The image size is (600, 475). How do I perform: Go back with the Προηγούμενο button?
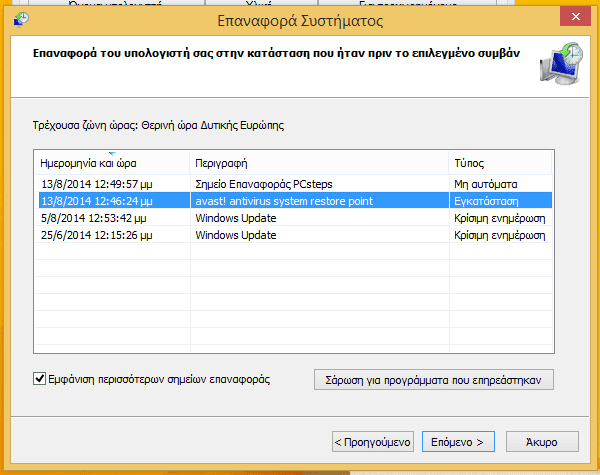tap(372, 440)
